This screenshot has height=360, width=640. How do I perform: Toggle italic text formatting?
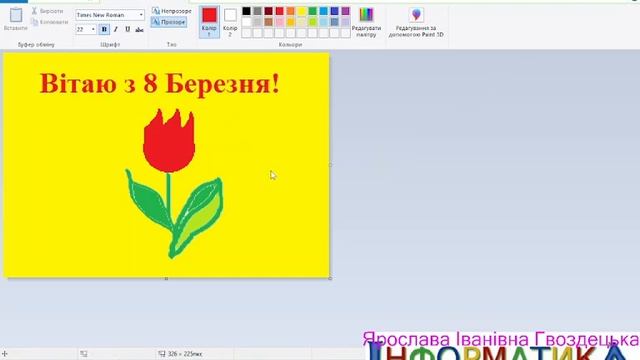point(116,29)
